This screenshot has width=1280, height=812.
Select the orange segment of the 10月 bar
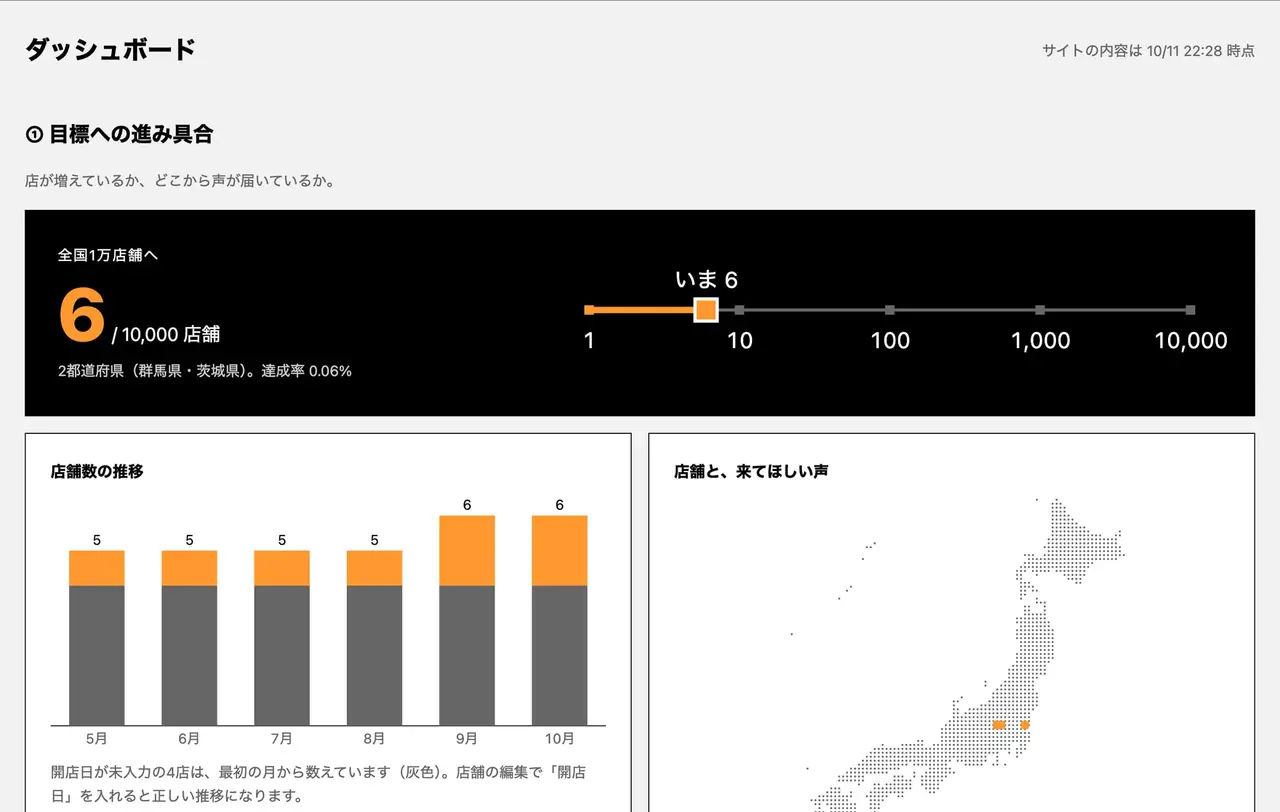click(560, 551)
